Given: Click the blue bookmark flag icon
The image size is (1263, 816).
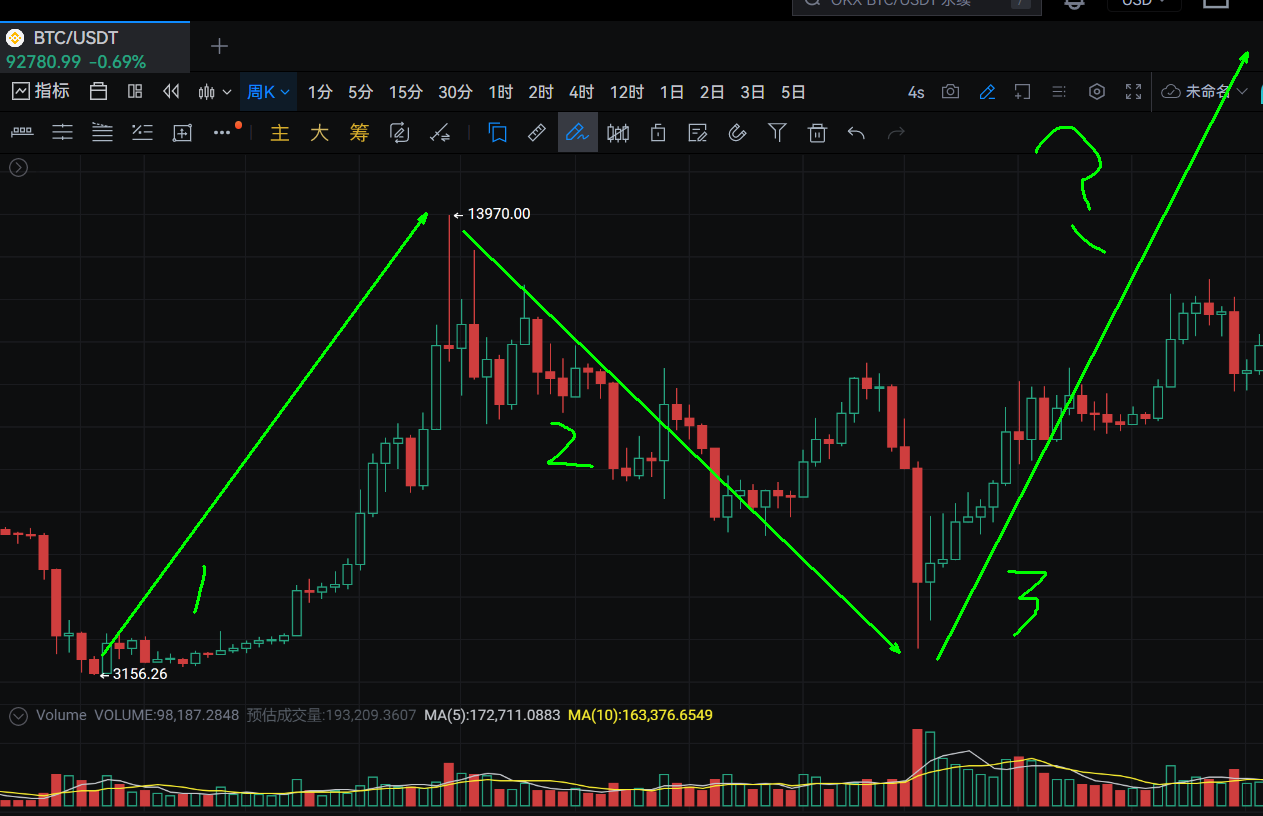Looking at the screenshot, I should (497, 132).
